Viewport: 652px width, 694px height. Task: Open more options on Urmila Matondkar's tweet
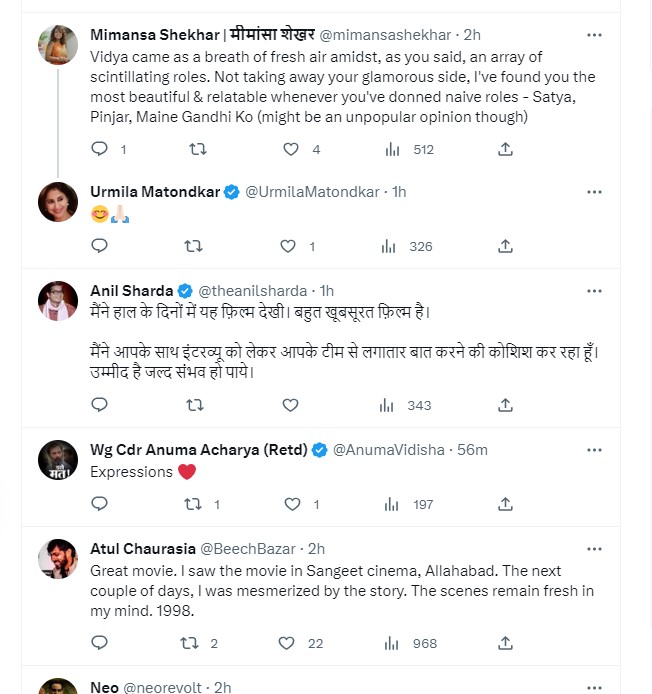pyautogui.click(x=595, y=191)
